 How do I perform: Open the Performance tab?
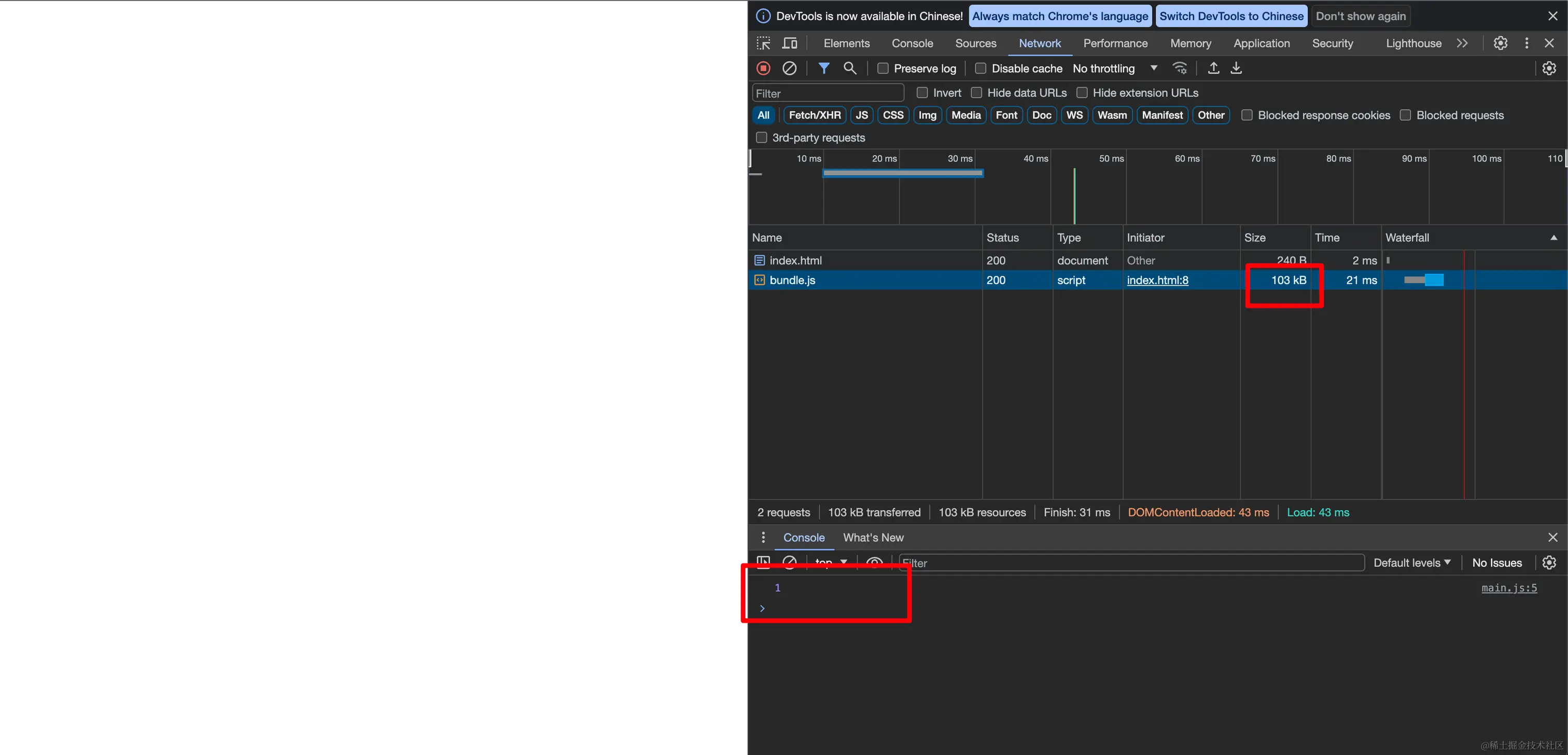tap(1115, 43)
